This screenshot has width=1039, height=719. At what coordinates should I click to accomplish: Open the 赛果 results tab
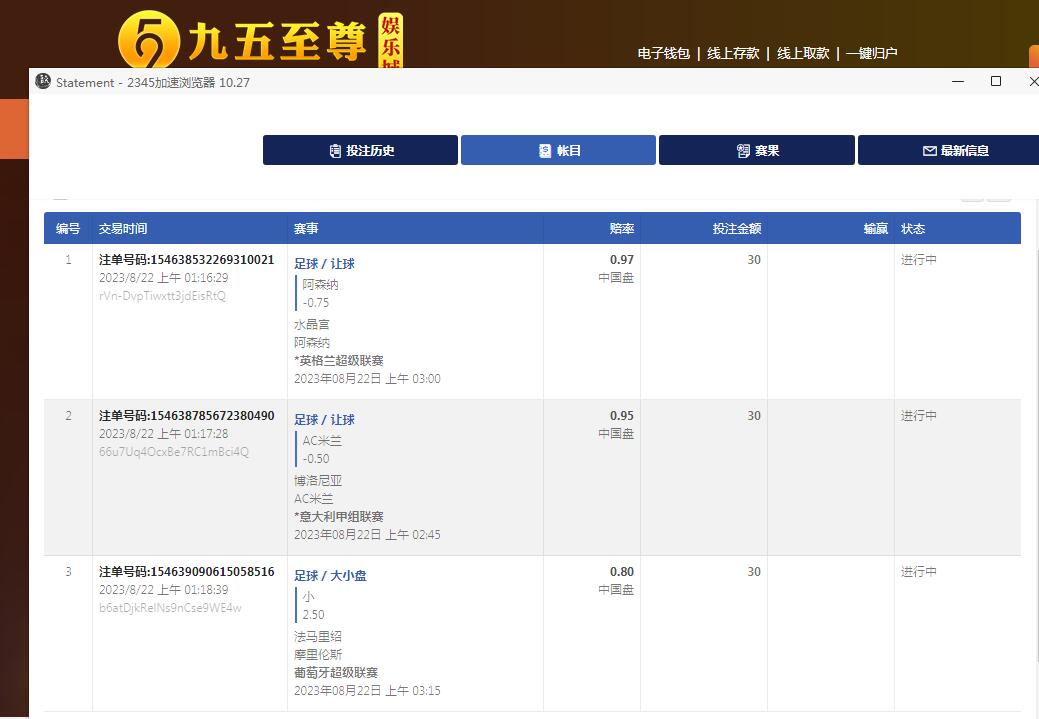tap(756, 150)
